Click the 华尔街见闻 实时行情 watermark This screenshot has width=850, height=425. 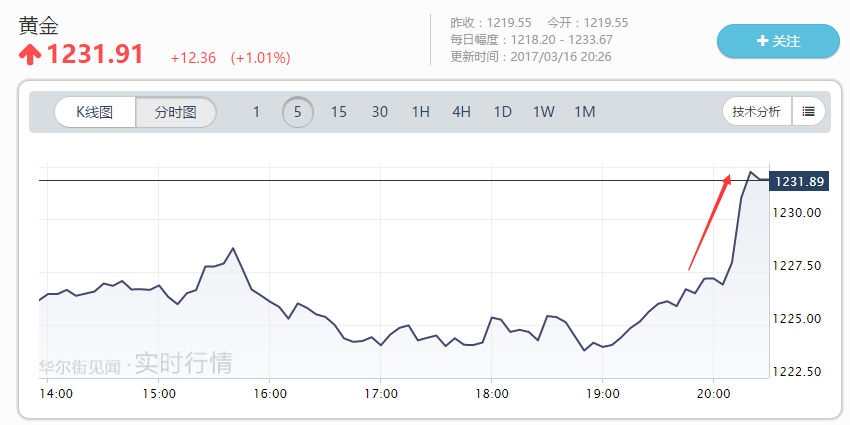(x=136, y=362)
